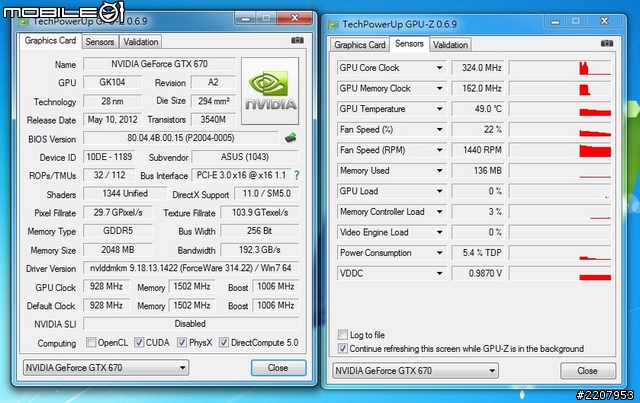Select Sensors tab in right window
Image resolution: width=640 pixels, height=403 pixels.
pyautogui.click(x=409, y=44)
